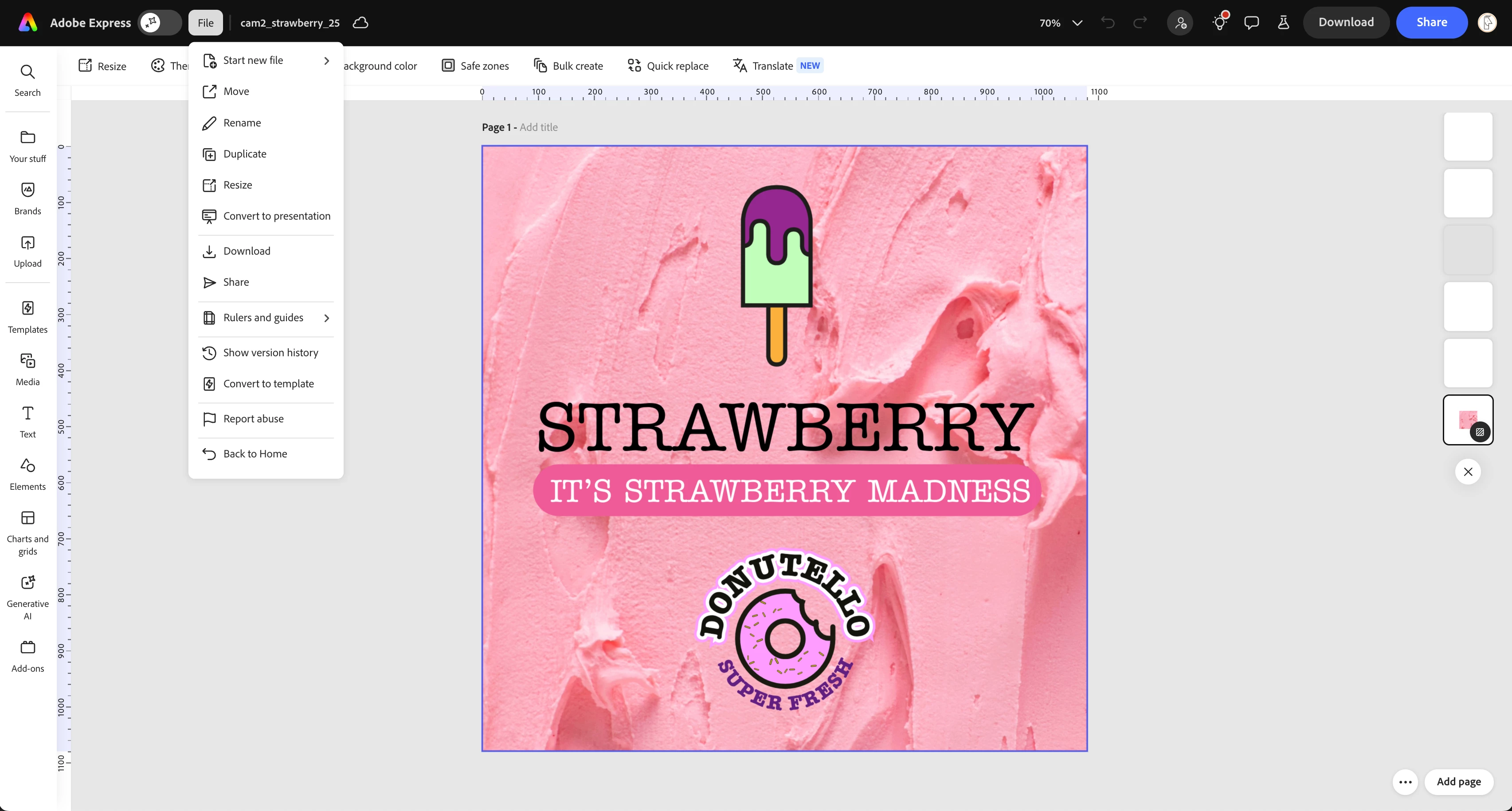Click the Adobe Express logo
This screenshot has width=1512, height=811.
pos(27,22)
